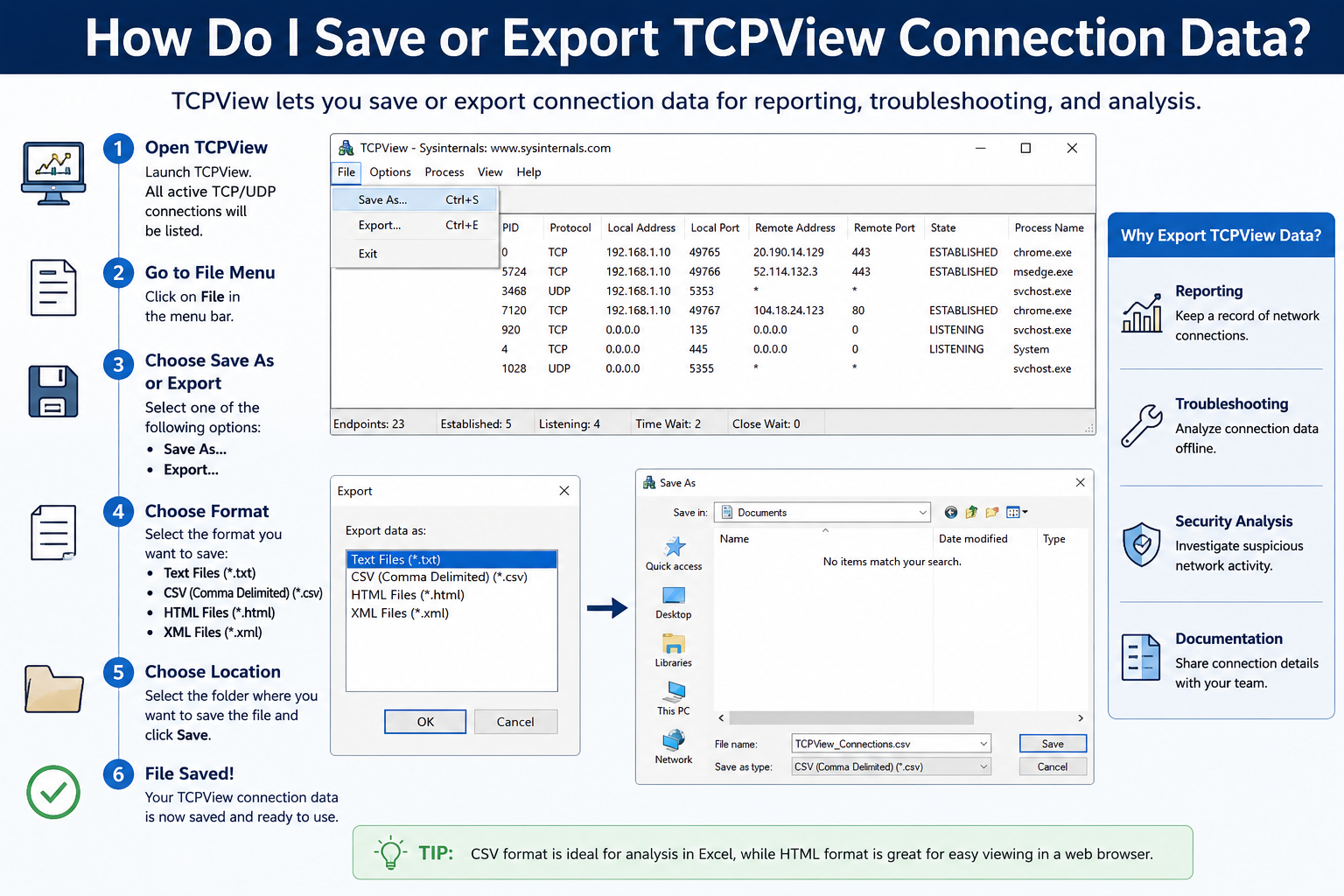The height and width of the screenshot is (896, 1344).
Task: Click Established: 5 in status bar
Action: coord(476,424)
